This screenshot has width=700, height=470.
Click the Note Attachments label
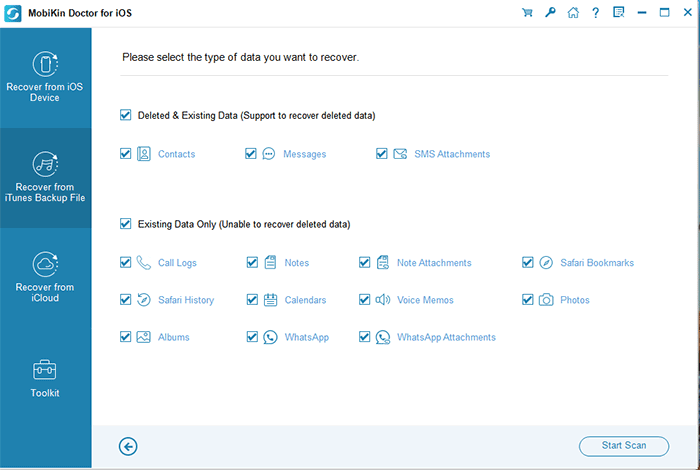(x=434, y=263)
